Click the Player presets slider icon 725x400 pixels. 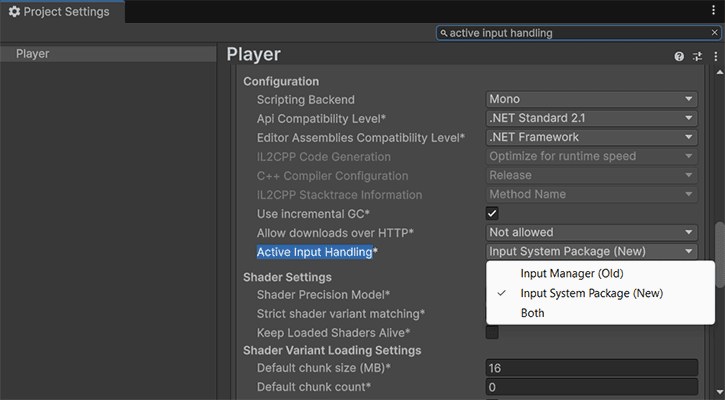[697, 56]
